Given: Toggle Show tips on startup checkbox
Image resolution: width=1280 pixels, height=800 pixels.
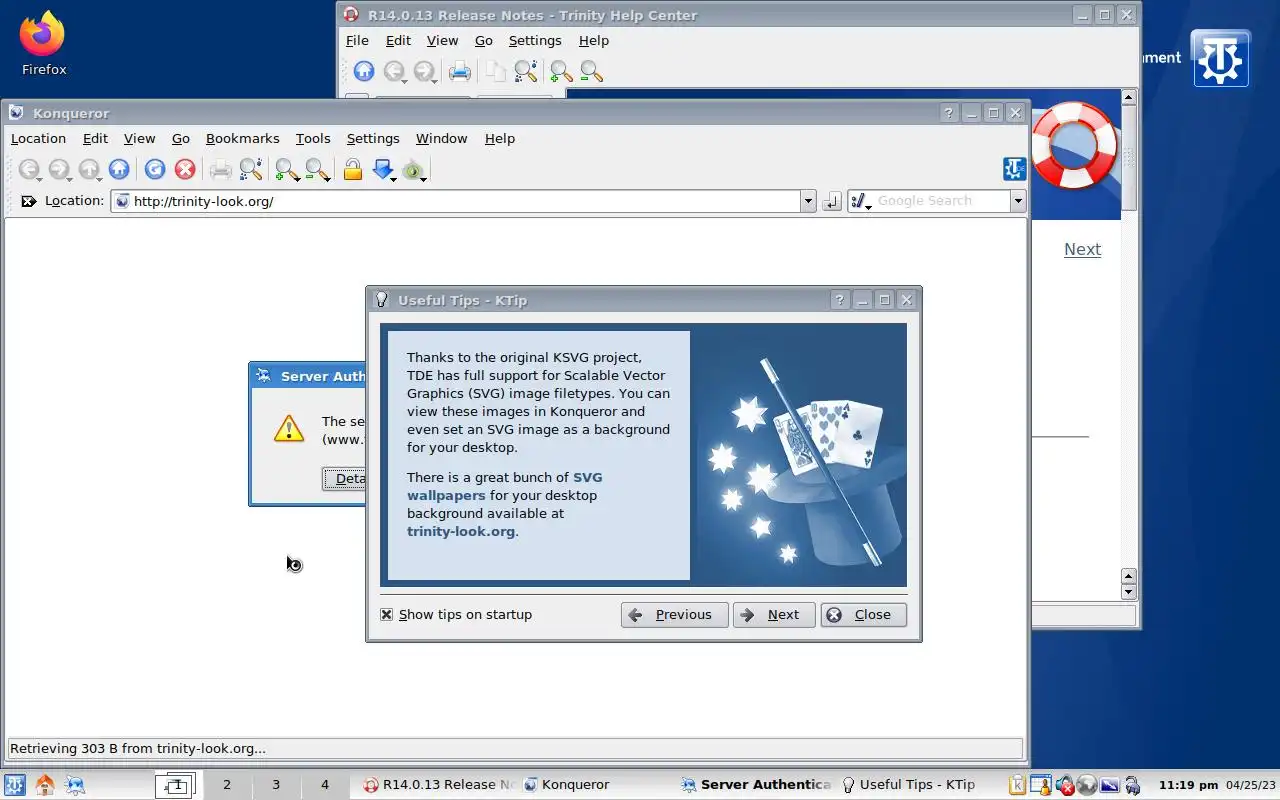Looking at the screenshot, I should 386,614.
